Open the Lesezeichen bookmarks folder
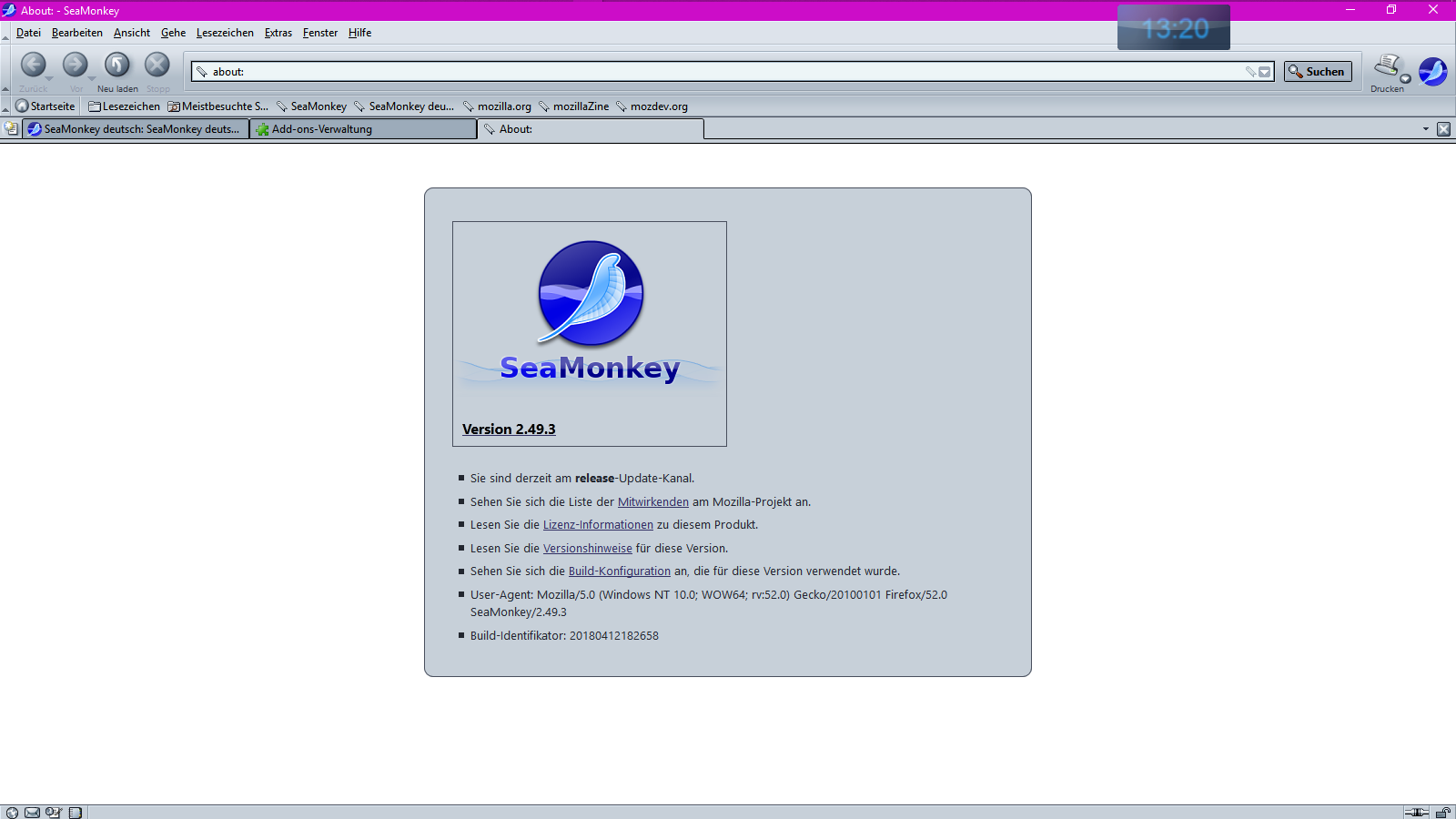The width and height of the screenshot is (1456, 819). point(124,106)
